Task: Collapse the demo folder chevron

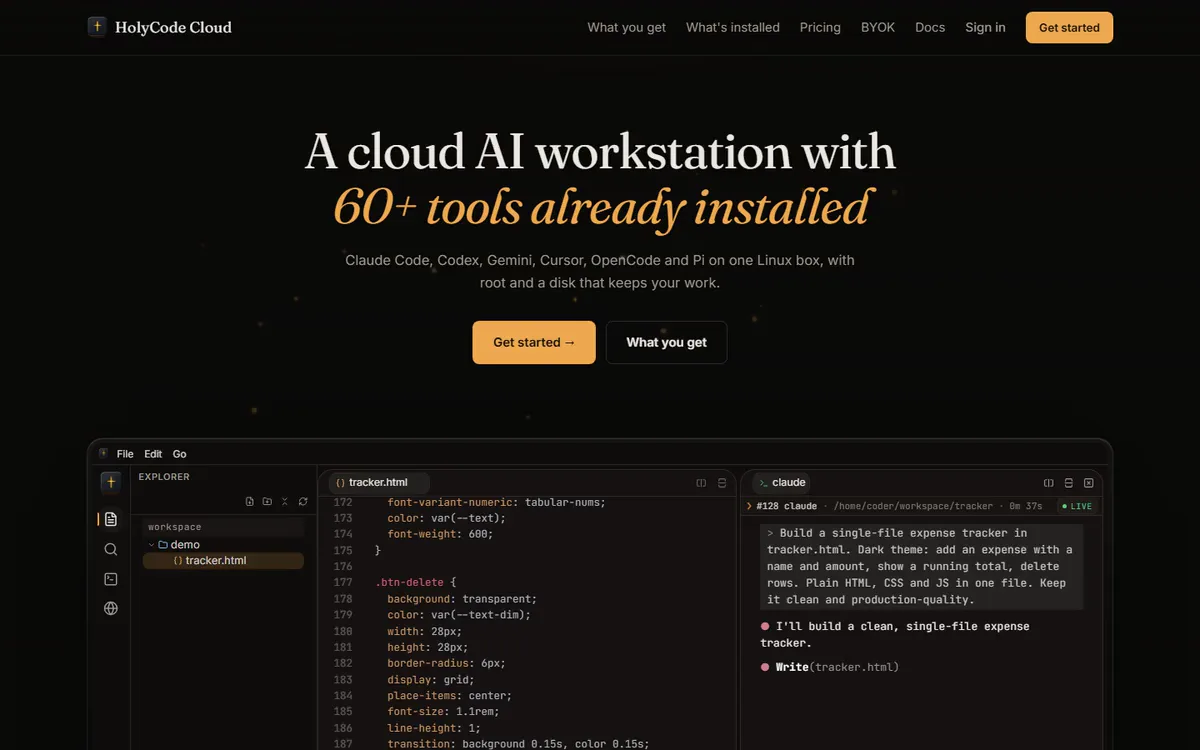Action: (151, 545)
